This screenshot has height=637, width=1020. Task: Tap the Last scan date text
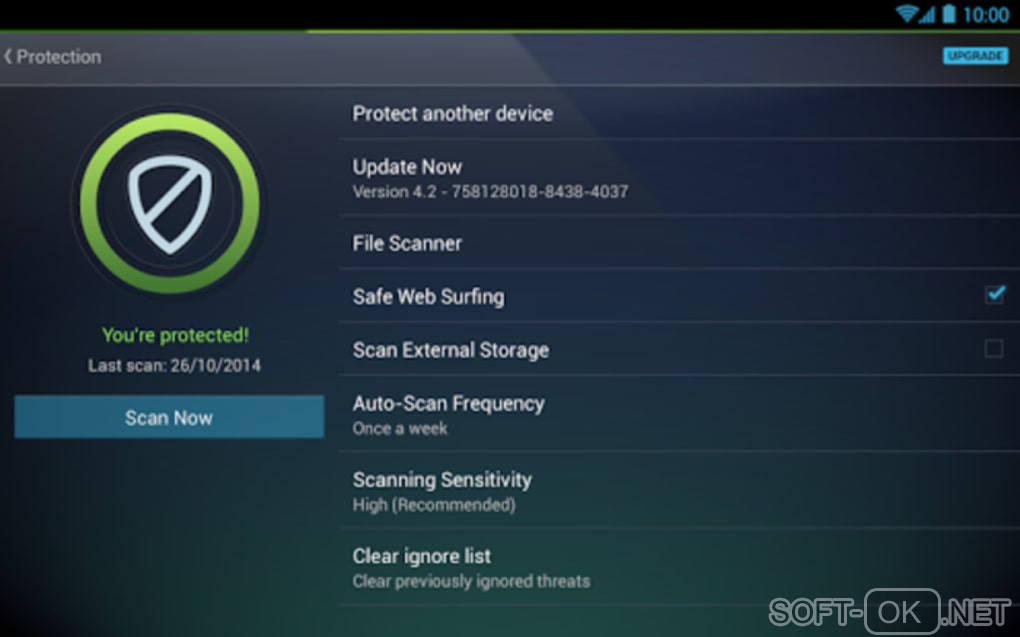(x=174, y=365)
